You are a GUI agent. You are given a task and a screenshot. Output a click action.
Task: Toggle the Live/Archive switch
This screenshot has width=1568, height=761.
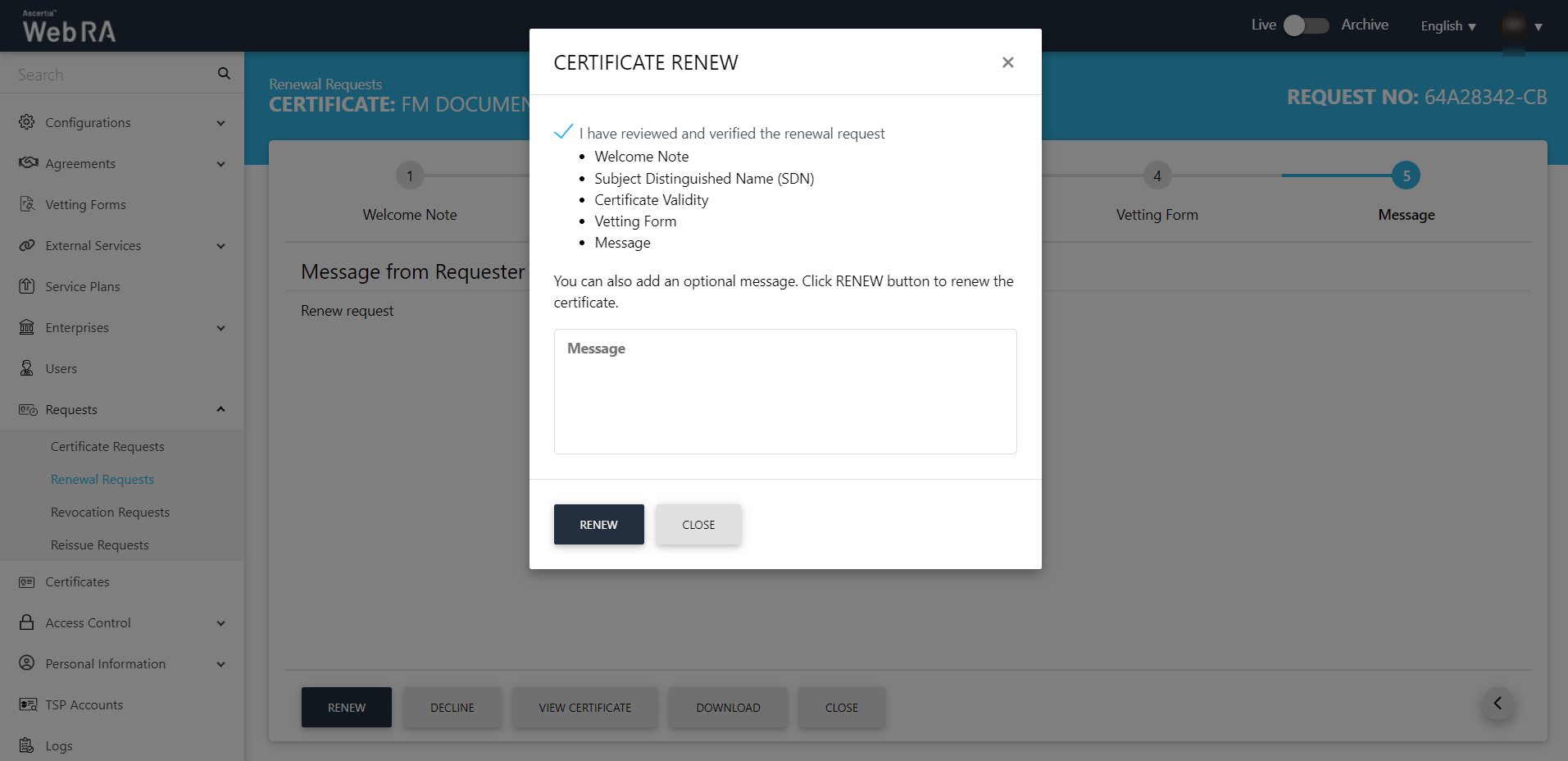[1306, 25]
